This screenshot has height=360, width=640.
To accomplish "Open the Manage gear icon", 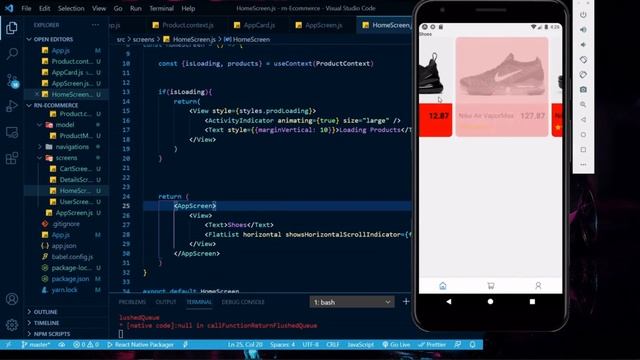I will pyautogui.click(x=12, y=325).
